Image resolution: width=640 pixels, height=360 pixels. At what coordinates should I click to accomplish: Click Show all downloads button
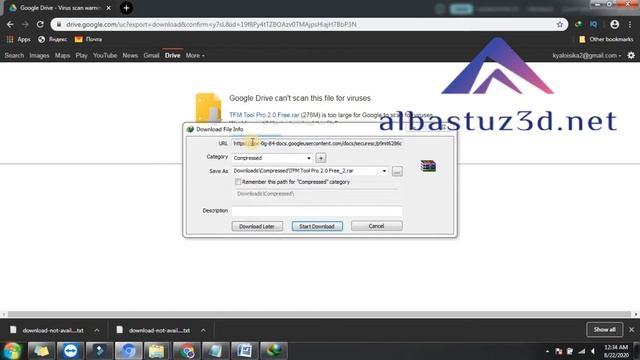604,329
